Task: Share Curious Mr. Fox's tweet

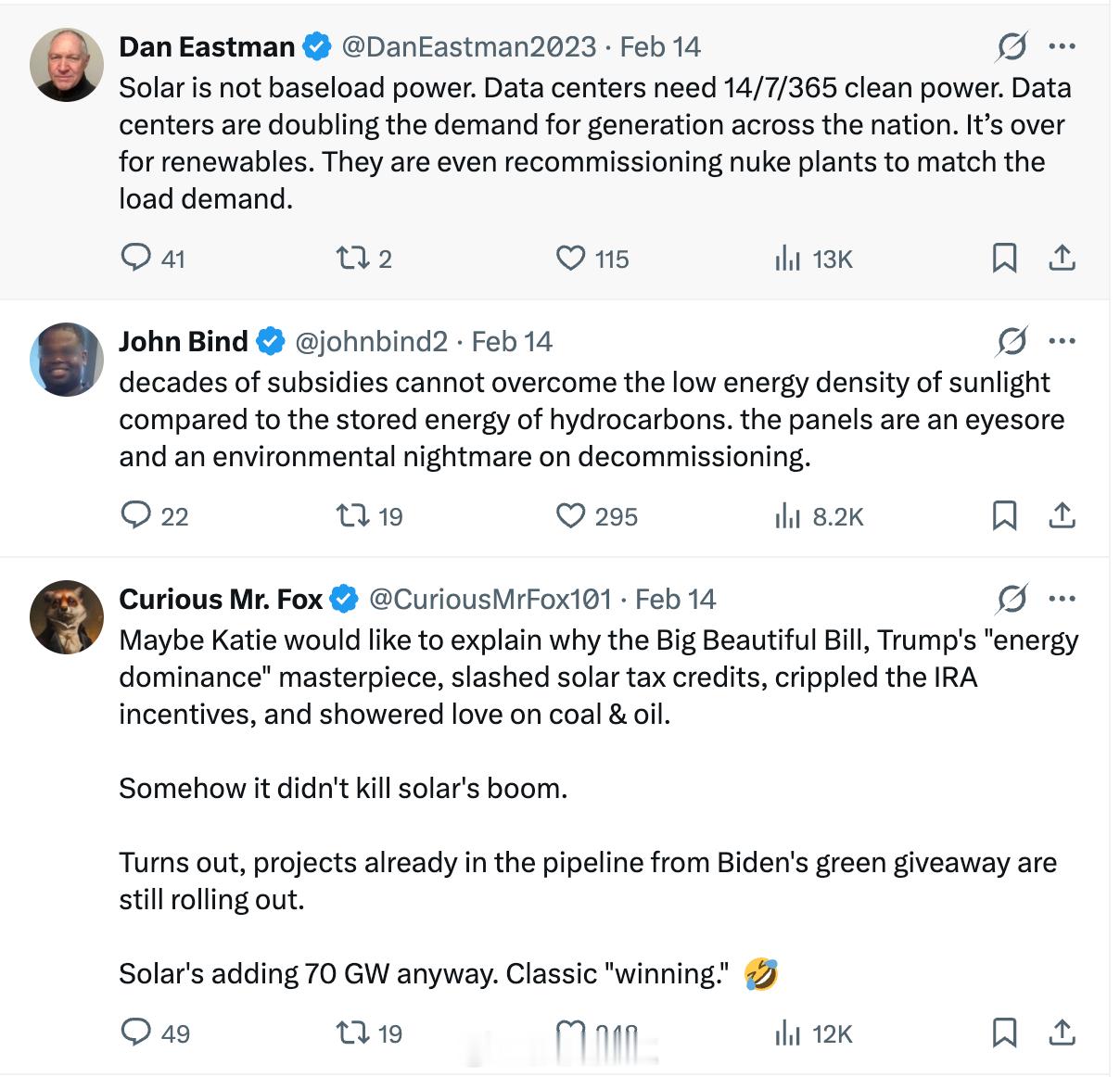Action: pos(1062,1032)
